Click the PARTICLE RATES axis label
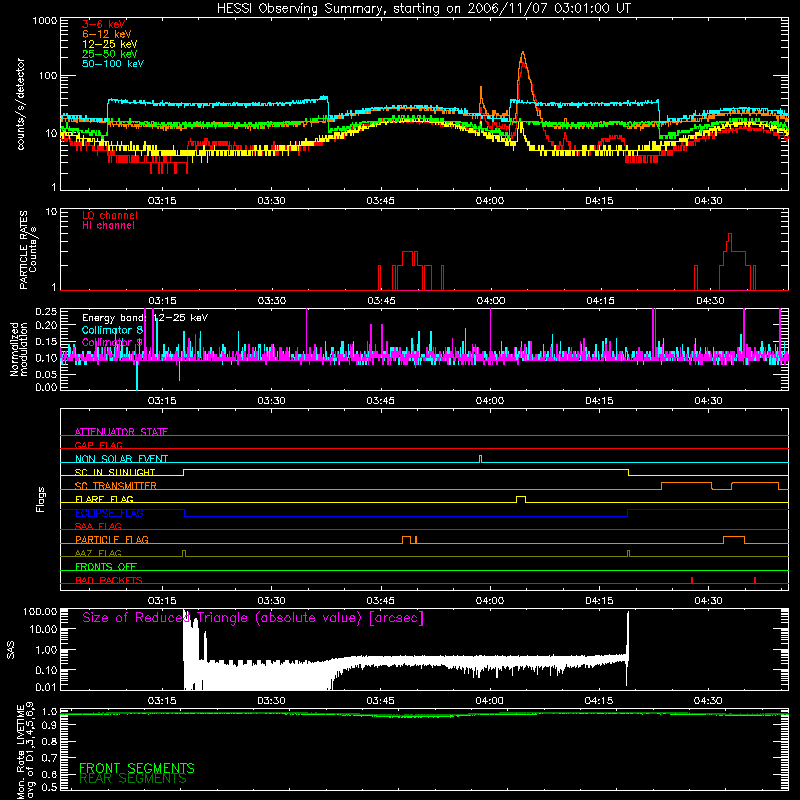 coord(28,250)
